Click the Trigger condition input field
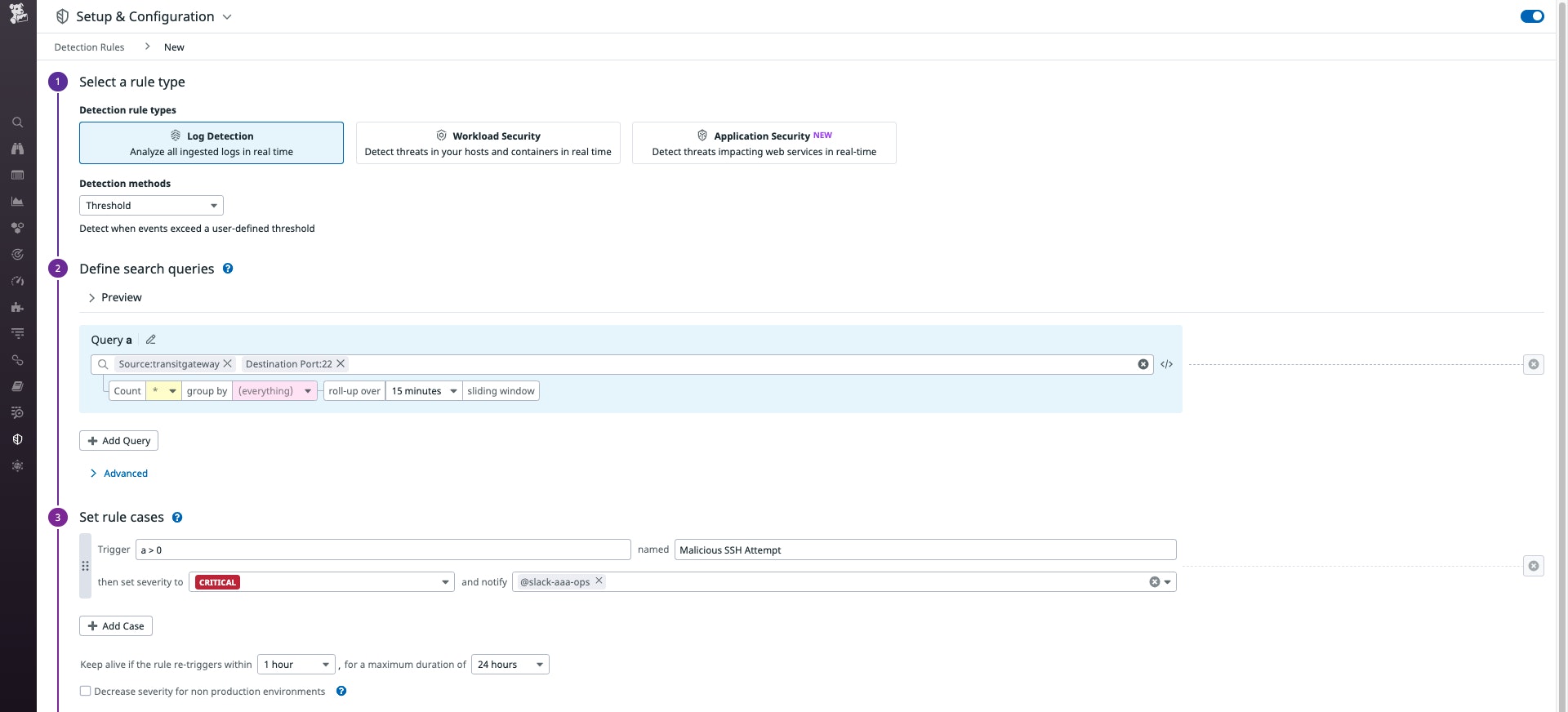 coord(383,550)
